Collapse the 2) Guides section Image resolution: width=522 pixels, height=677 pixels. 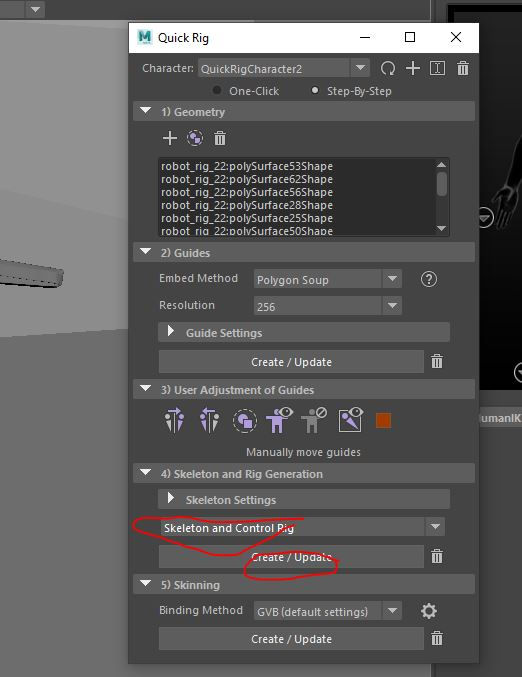tap(146, 252)
